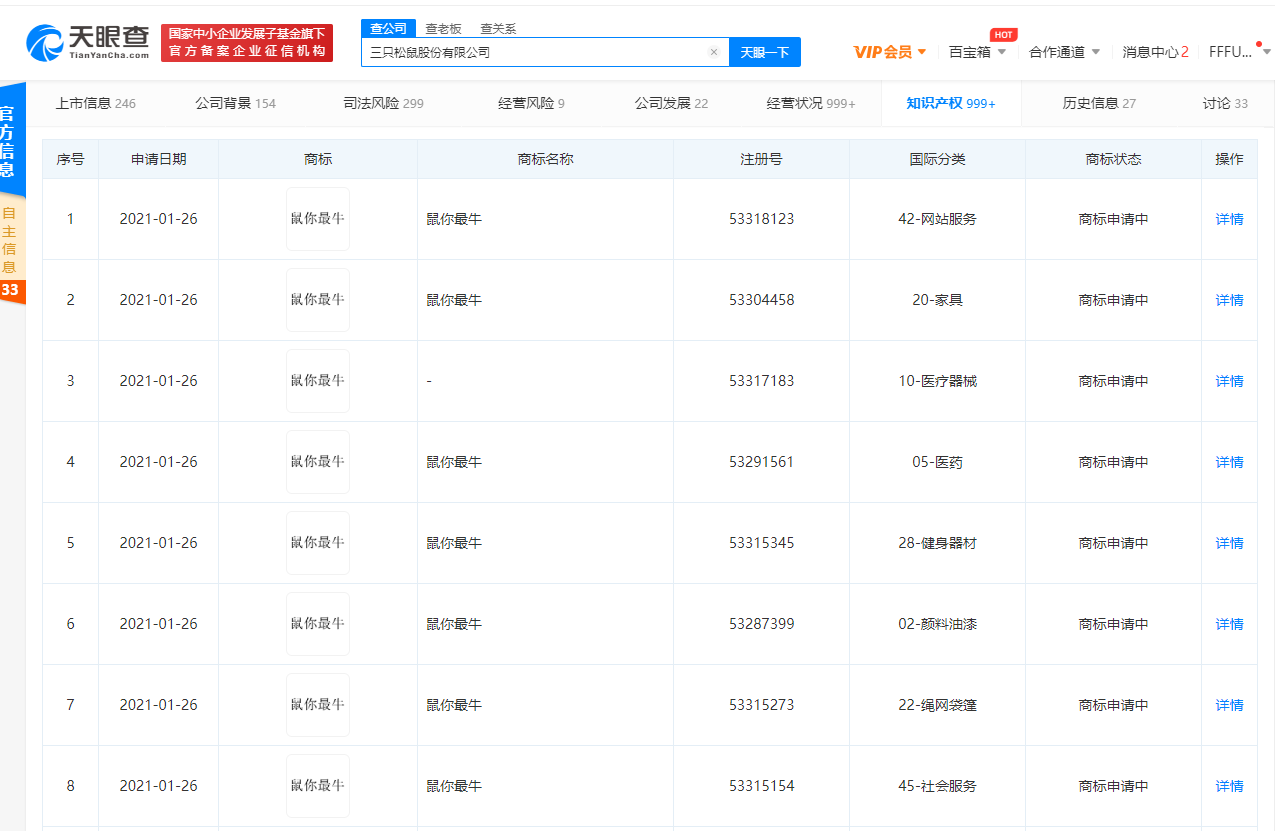Expand the 百宝箱 dropdown menu
The height and width of the screenshot is (831, 1275).
(977, 52)
